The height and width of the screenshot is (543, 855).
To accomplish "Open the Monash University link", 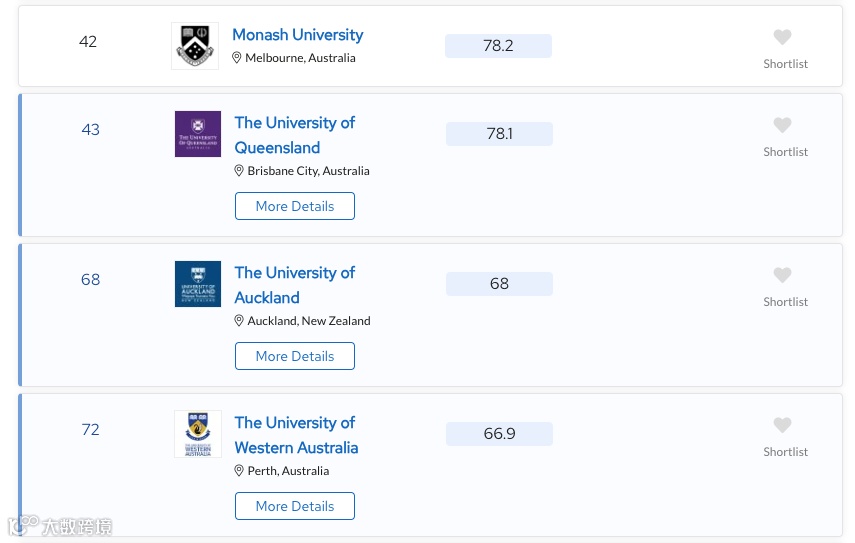I will point(297,35).
